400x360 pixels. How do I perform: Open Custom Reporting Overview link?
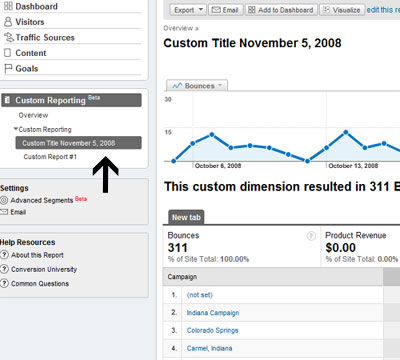33,115
